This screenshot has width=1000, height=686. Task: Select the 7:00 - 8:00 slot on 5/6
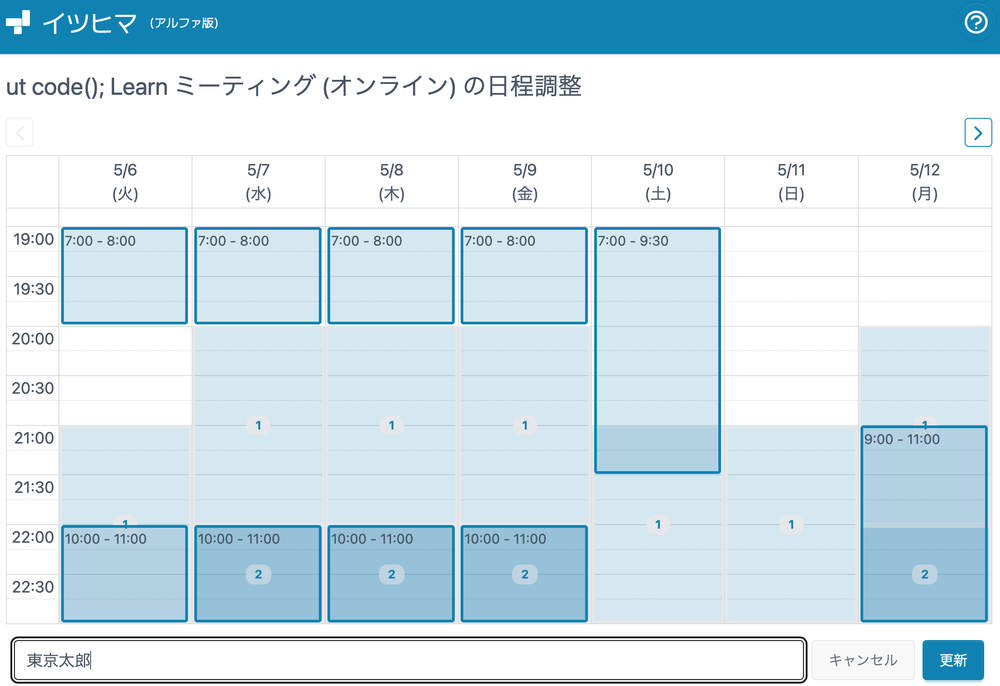pyautogui.click(x=124, y=276)
